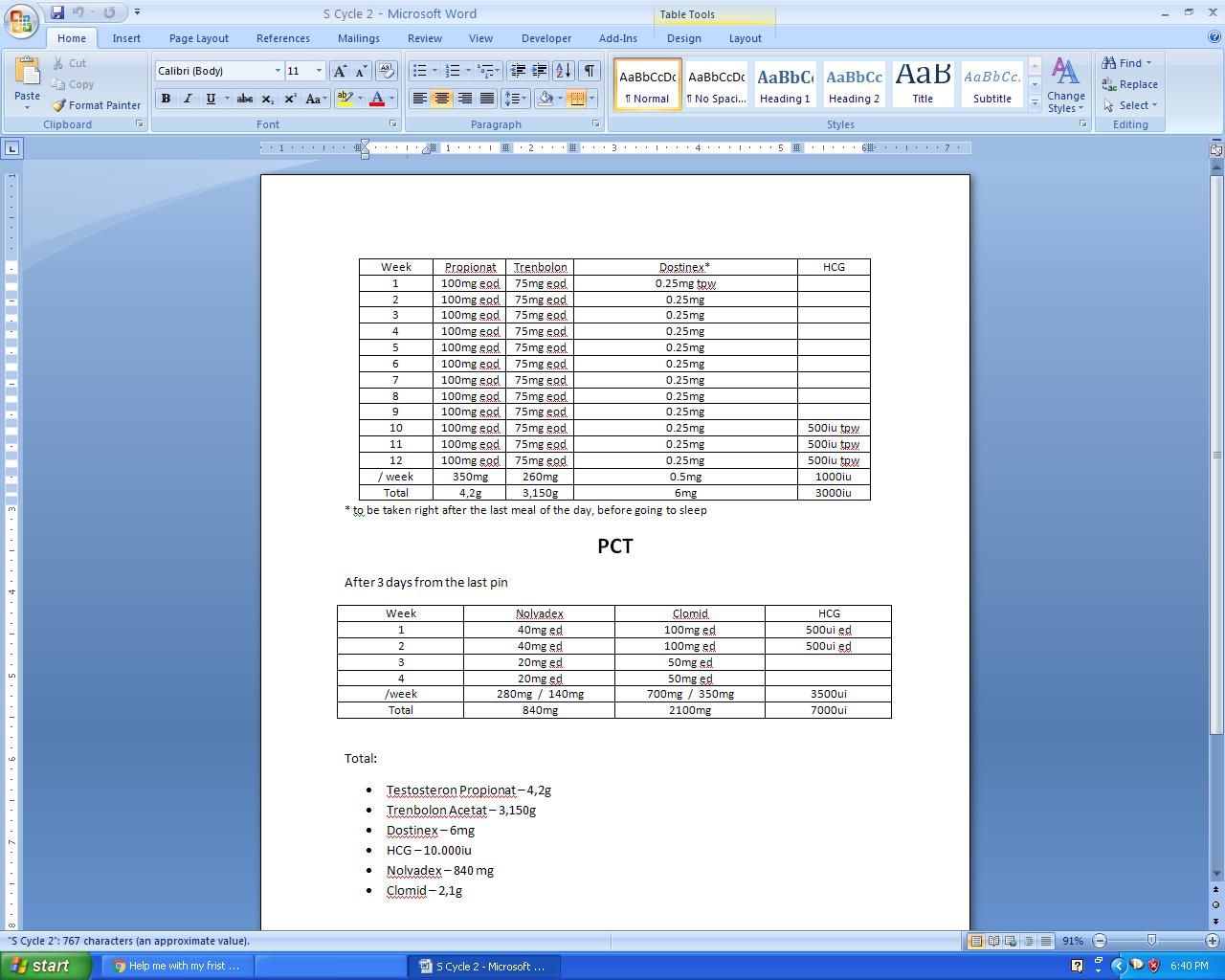Toggle Underline formatting

pyautogui.click(x=210, y=99)
